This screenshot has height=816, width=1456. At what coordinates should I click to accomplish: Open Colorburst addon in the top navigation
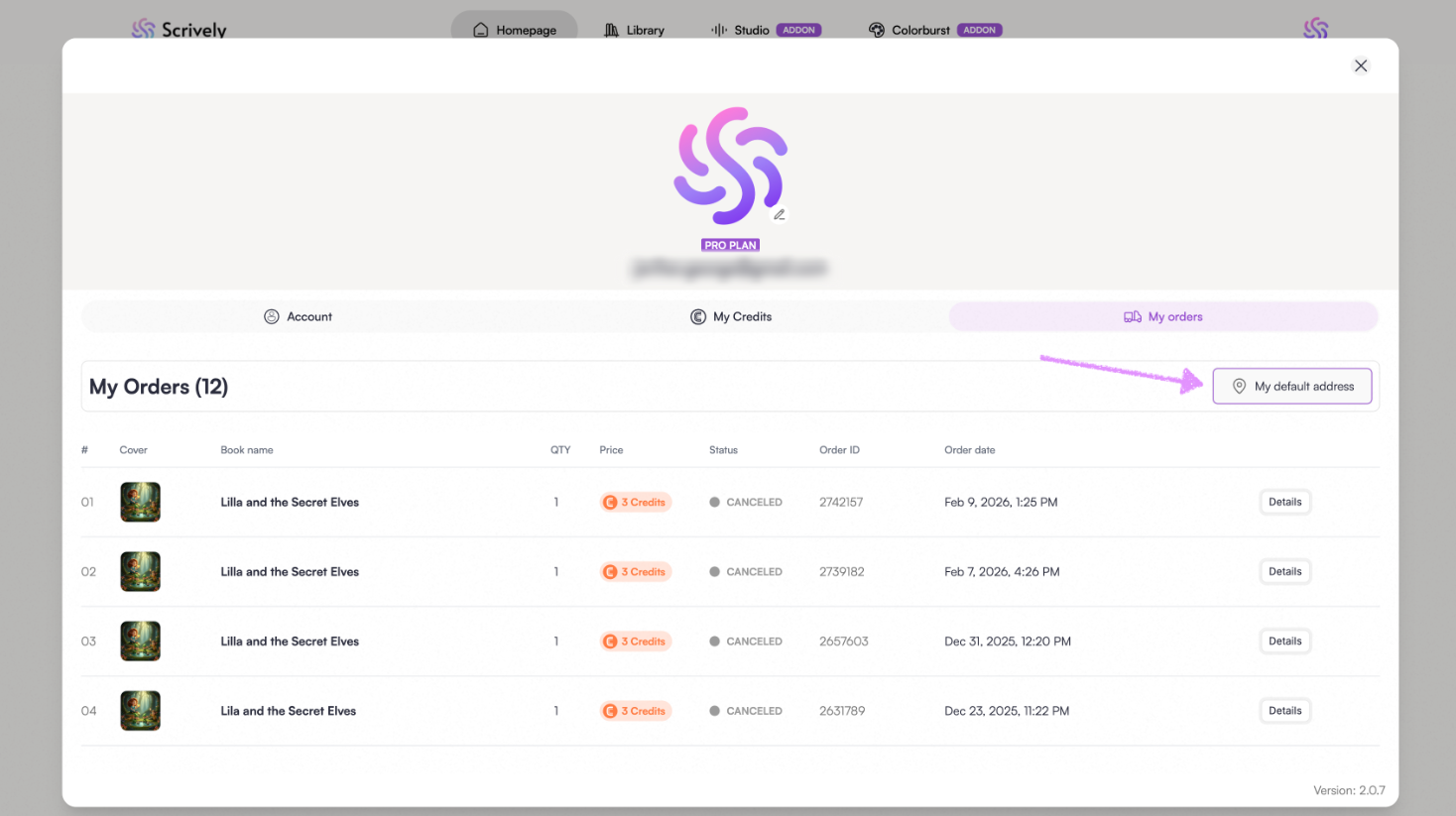(x=934, y=30)
